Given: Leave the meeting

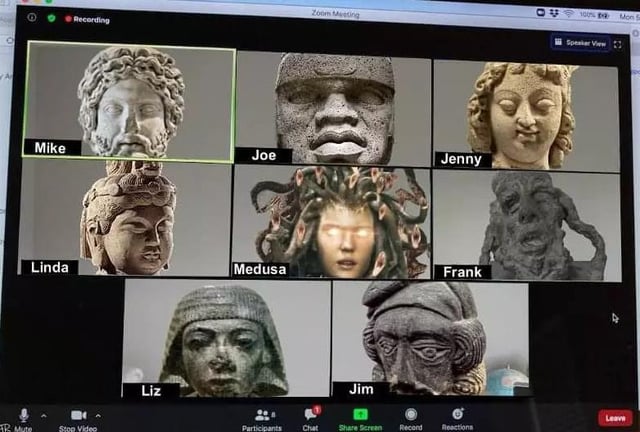Looking at the screenshot, I should tap(615, 418).
